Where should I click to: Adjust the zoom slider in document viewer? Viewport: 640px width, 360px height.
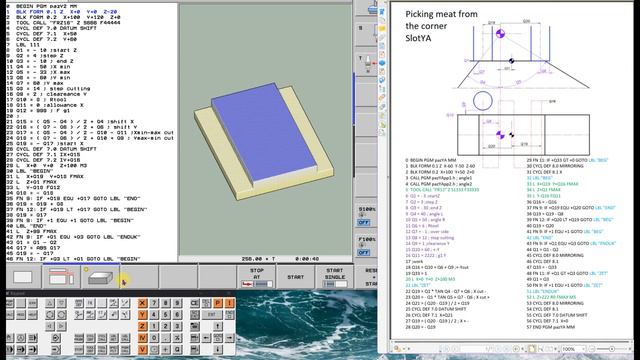[x=612, y=349]
